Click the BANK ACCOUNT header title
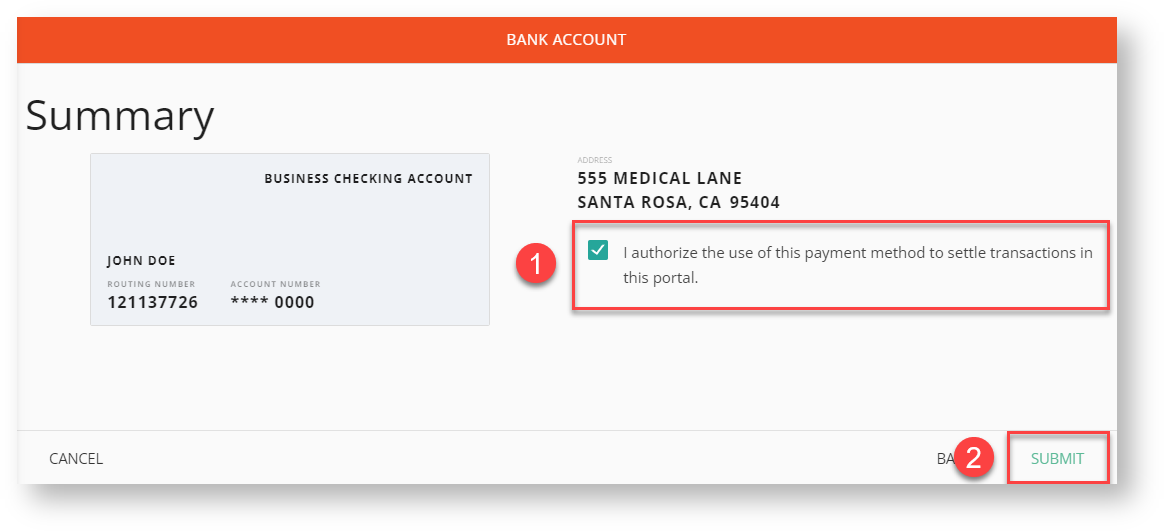Image resolution: width=1165 pixels, height=532 pixels. tap(566, 40)
